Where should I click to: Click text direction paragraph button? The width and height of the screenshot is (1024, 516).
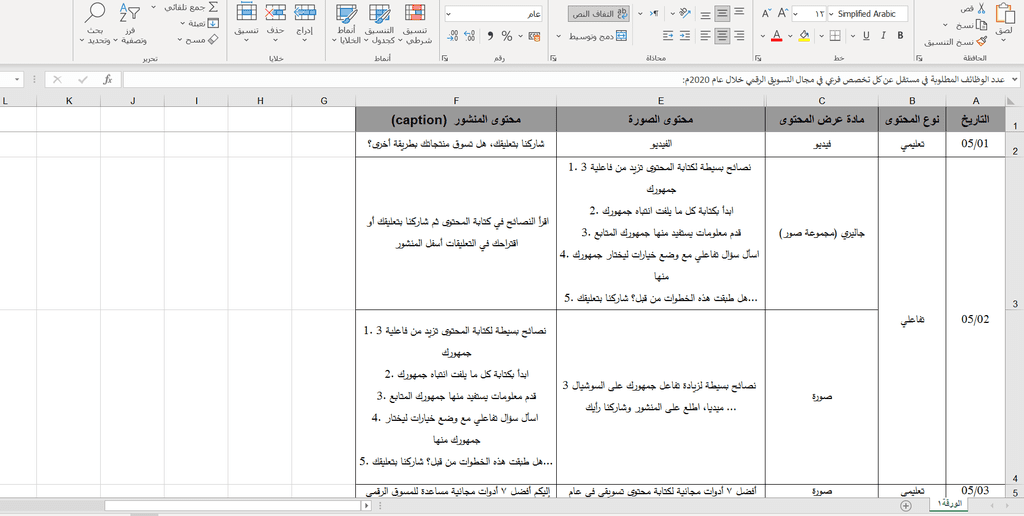click(x=655, y=13)
